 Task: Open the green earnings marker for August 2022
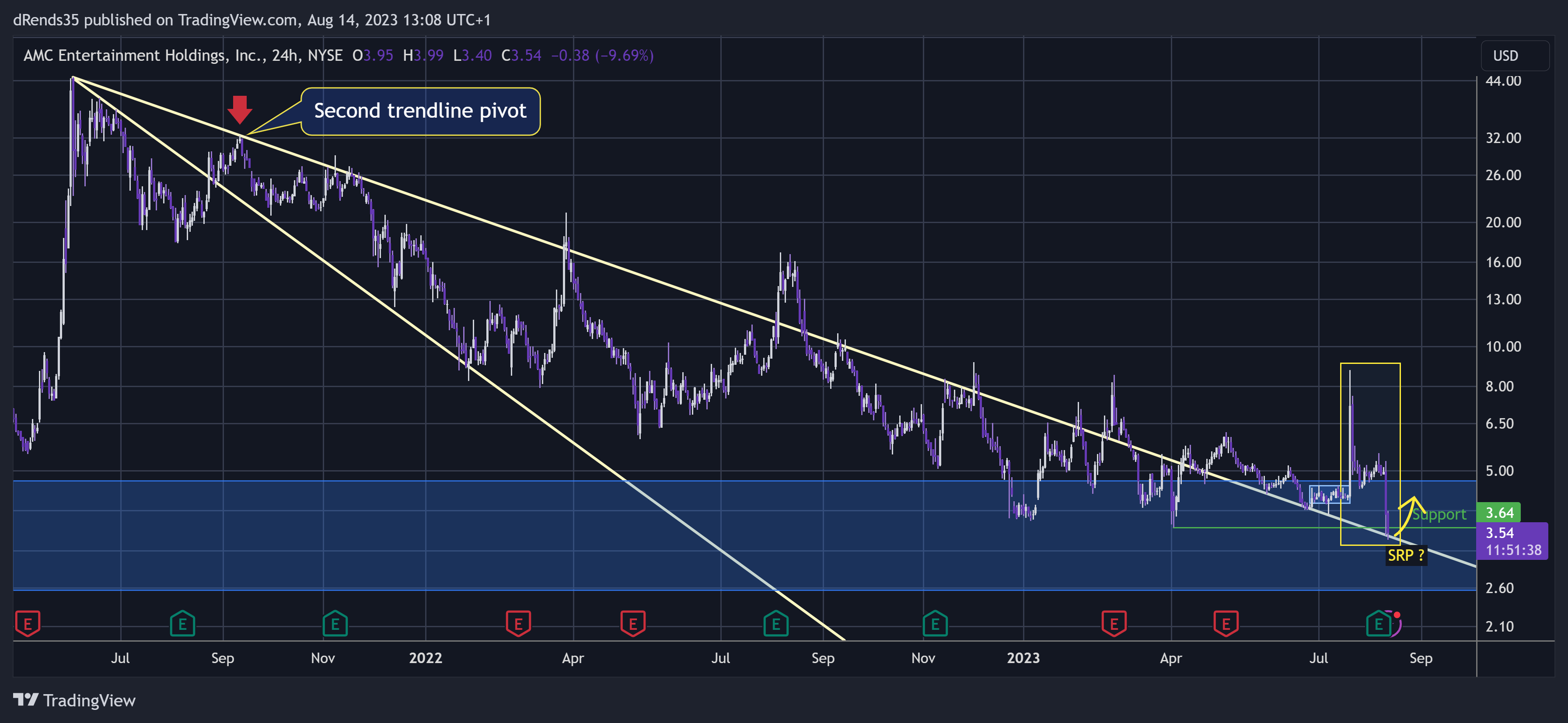pyautogui.click(x=775, y=624)
